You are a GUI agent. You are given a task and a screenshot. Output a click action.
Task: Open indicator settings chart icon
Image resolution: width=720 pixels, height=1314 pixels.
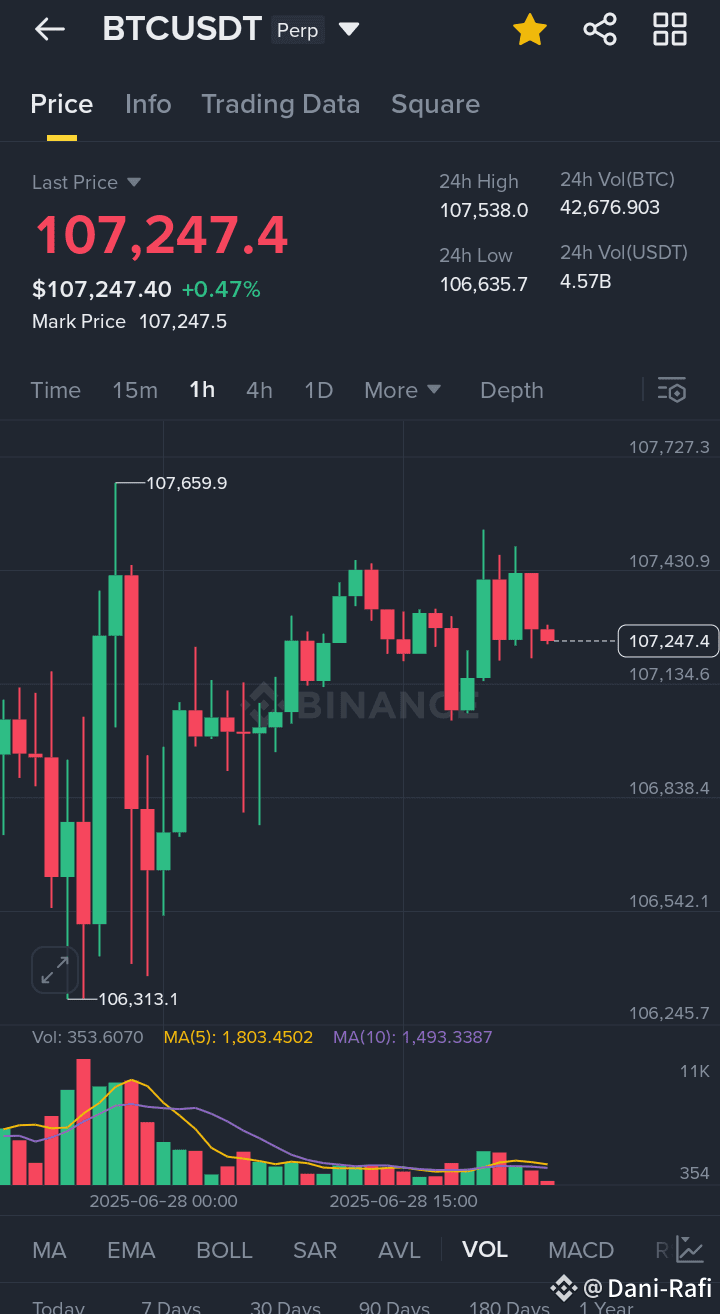point(689,1249)
